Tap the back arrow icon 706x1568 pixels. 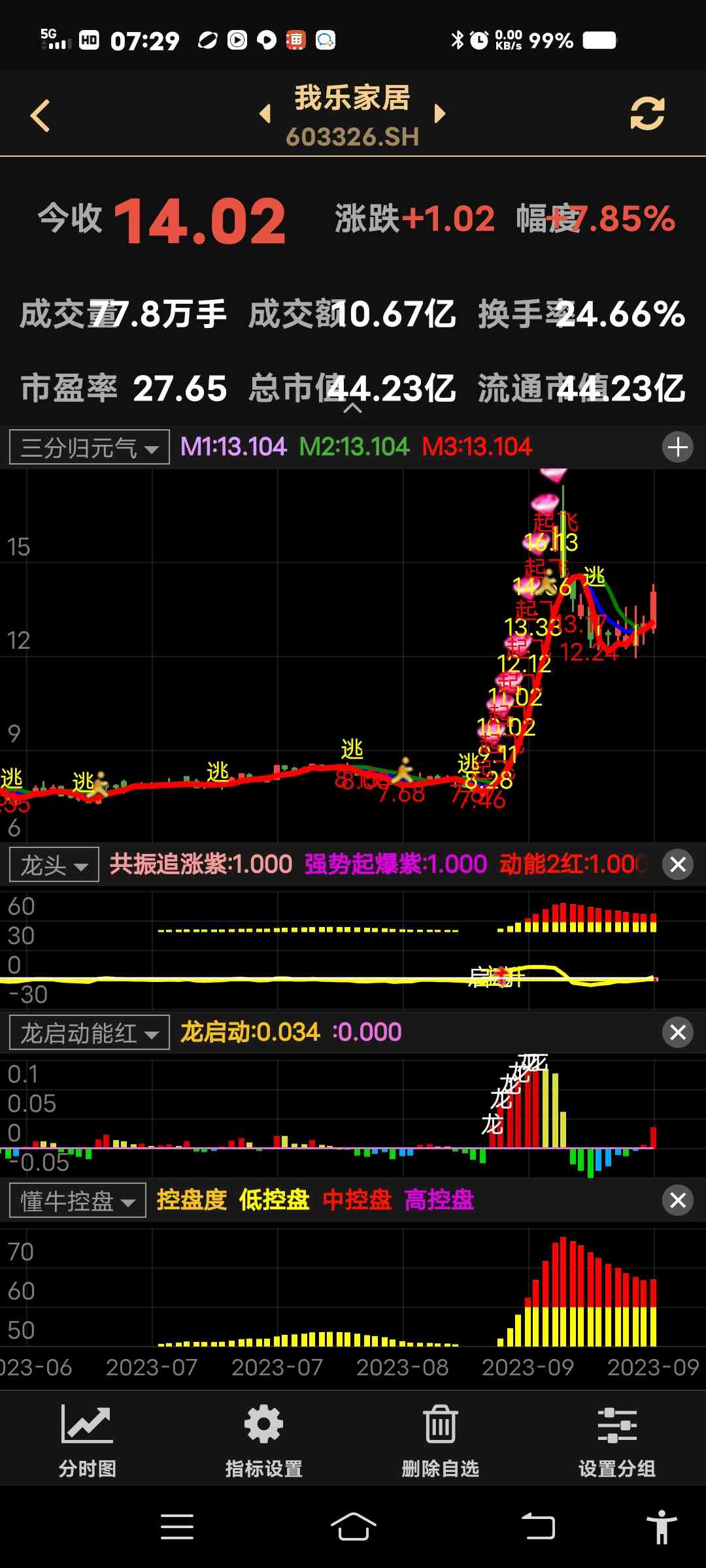click(41, 116)
